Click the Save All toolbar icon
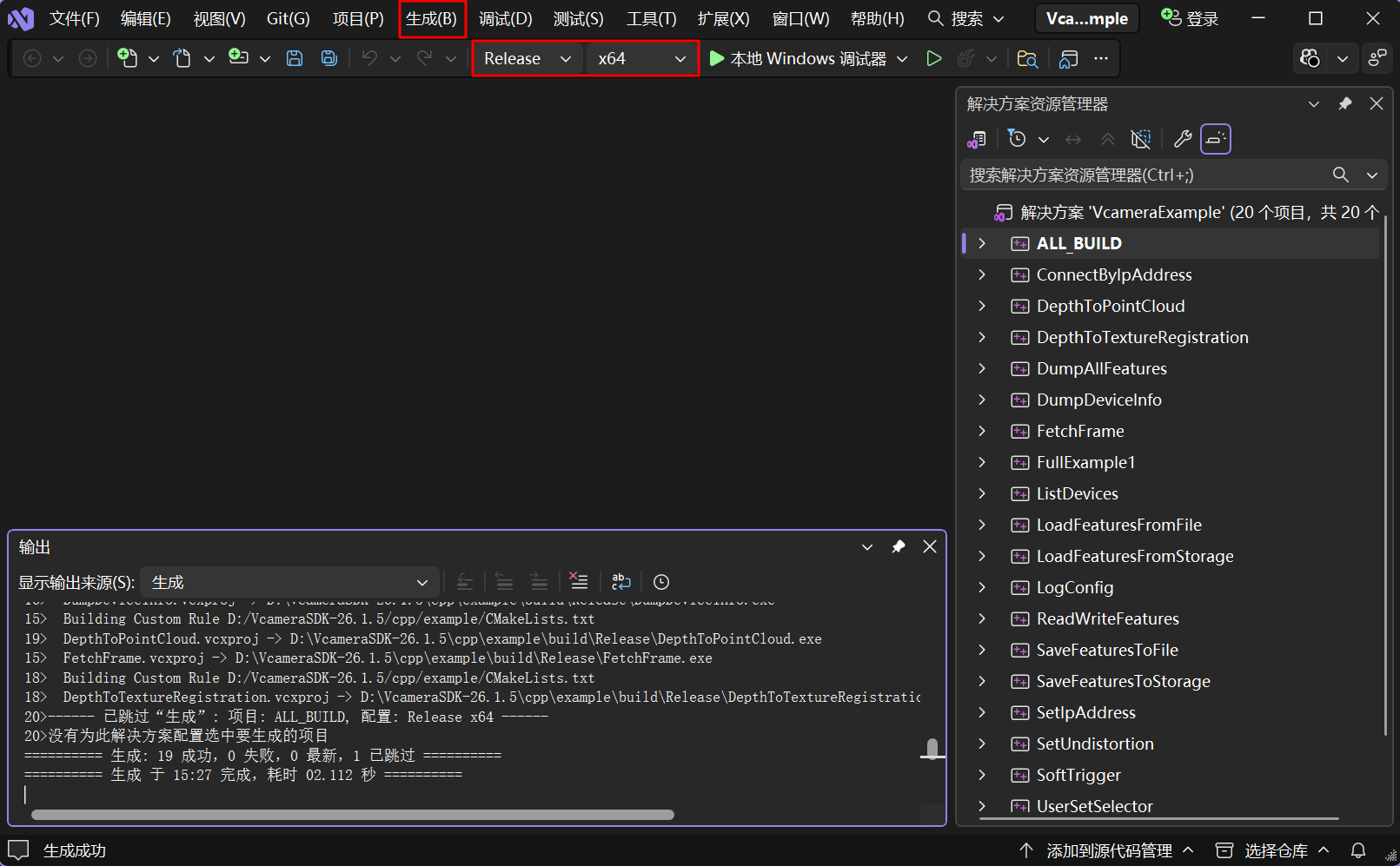The width and height of the screenshot is (1400, 866). [x=329, y=58]
